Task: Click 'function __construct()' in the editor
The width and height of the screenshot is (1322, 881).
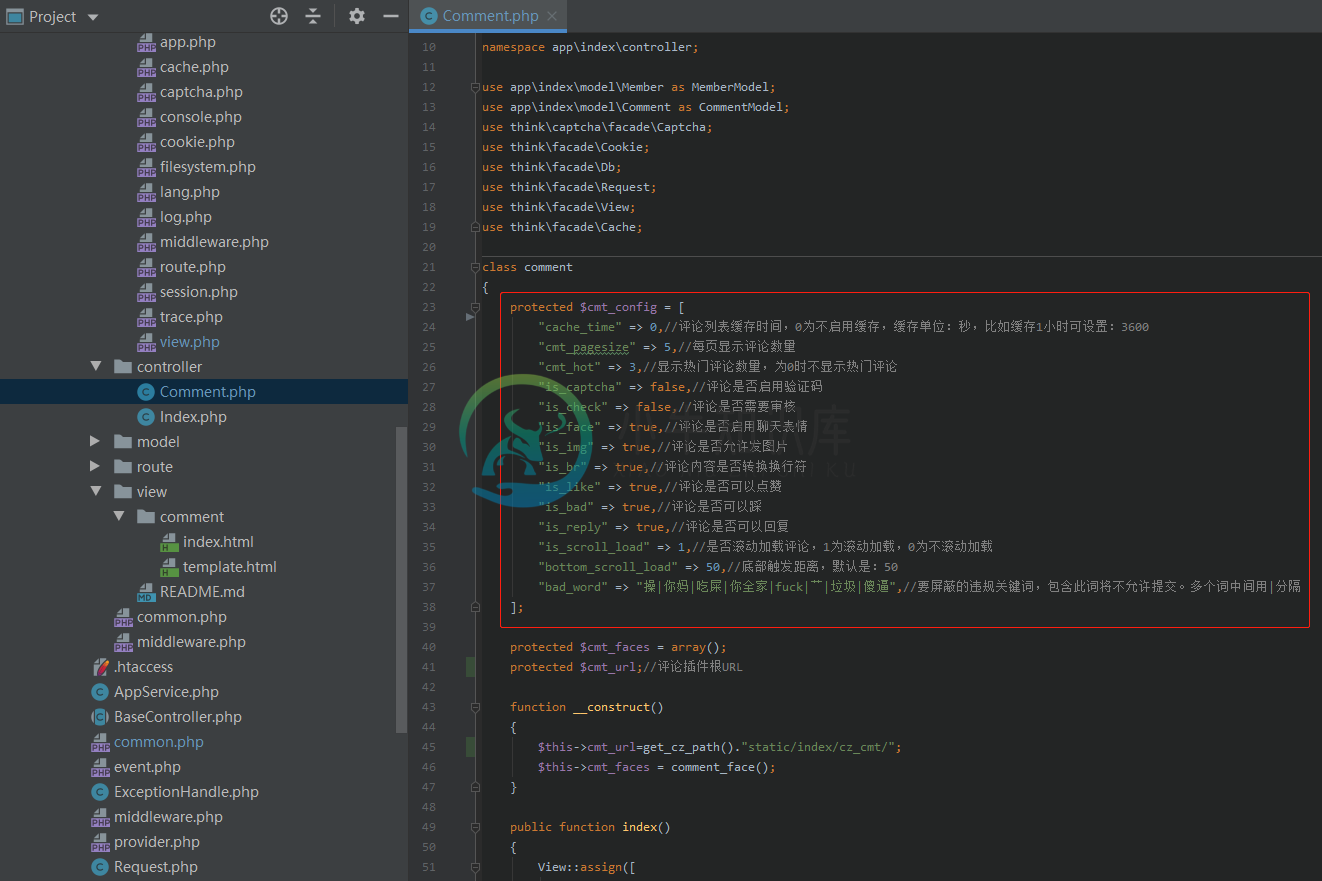Action: [587, 707]
